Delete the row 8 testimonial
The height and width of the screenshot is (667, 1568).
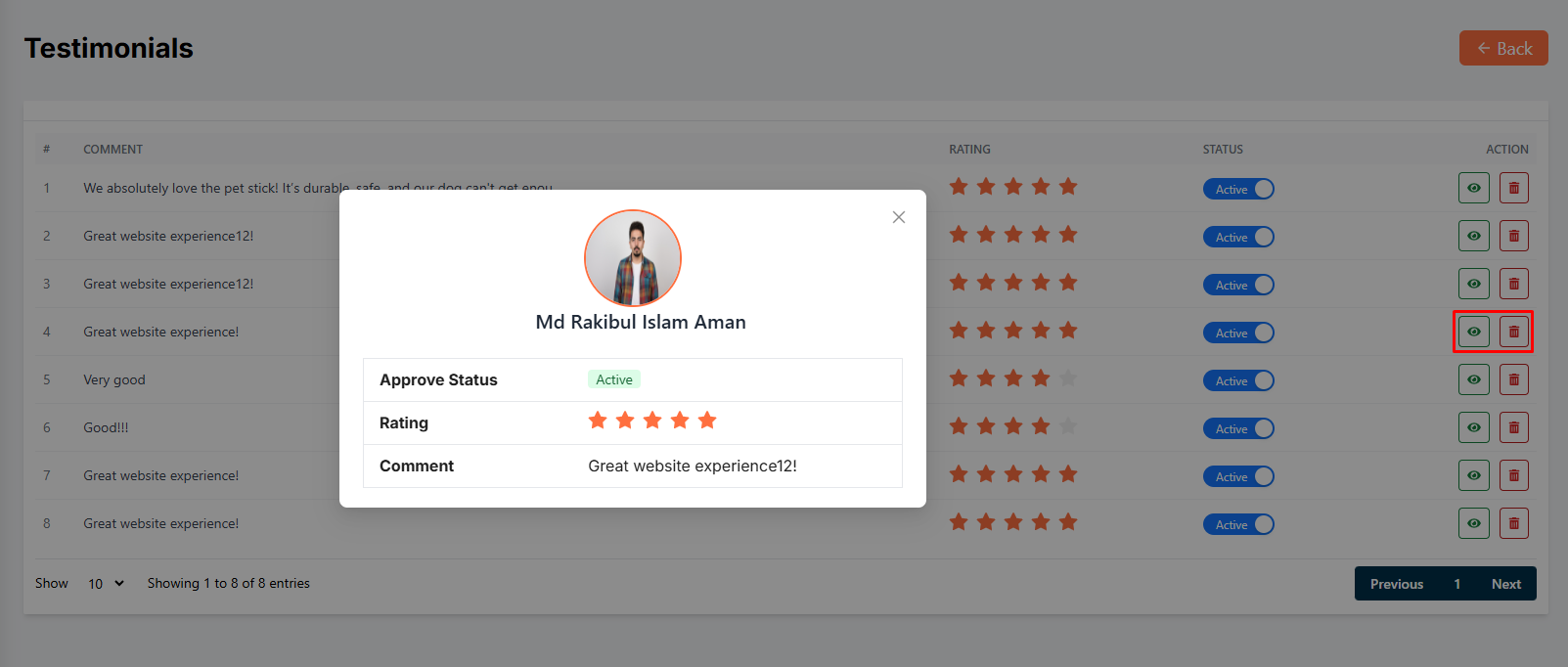[x=1513, y=523]
